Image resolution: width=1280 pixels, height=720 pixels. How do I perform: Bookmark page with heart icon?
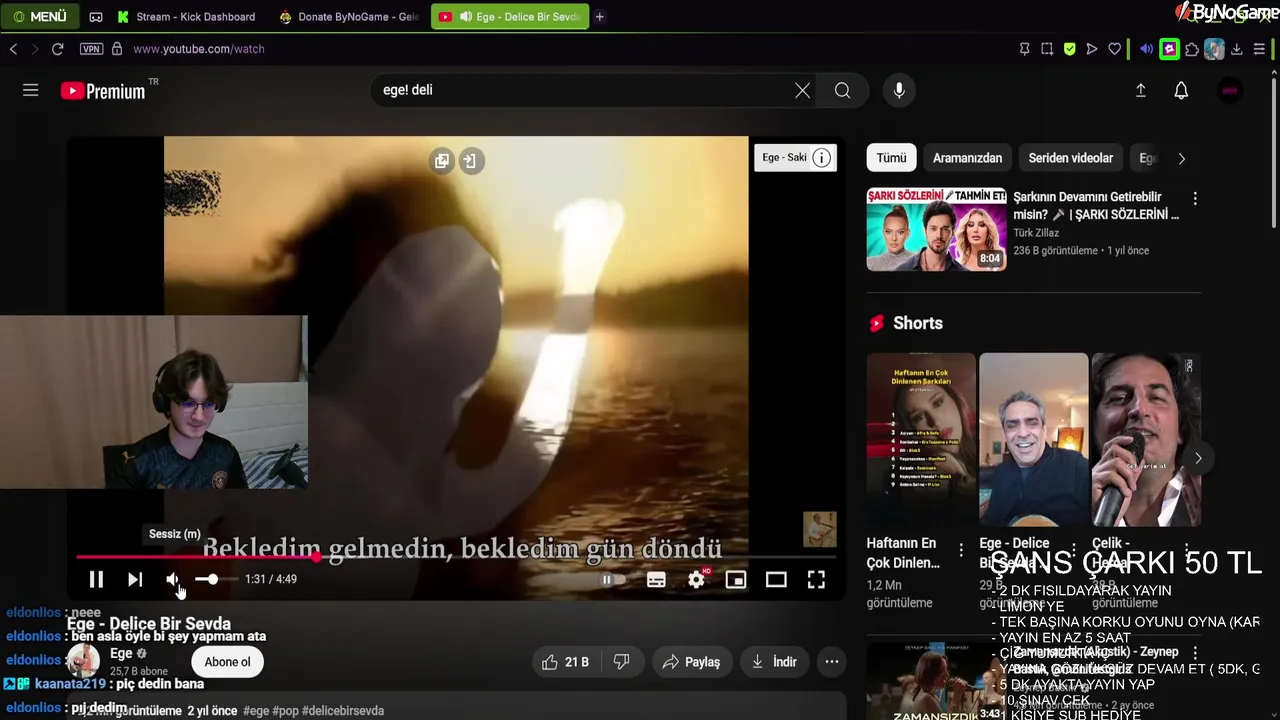tap(1115, 48)
